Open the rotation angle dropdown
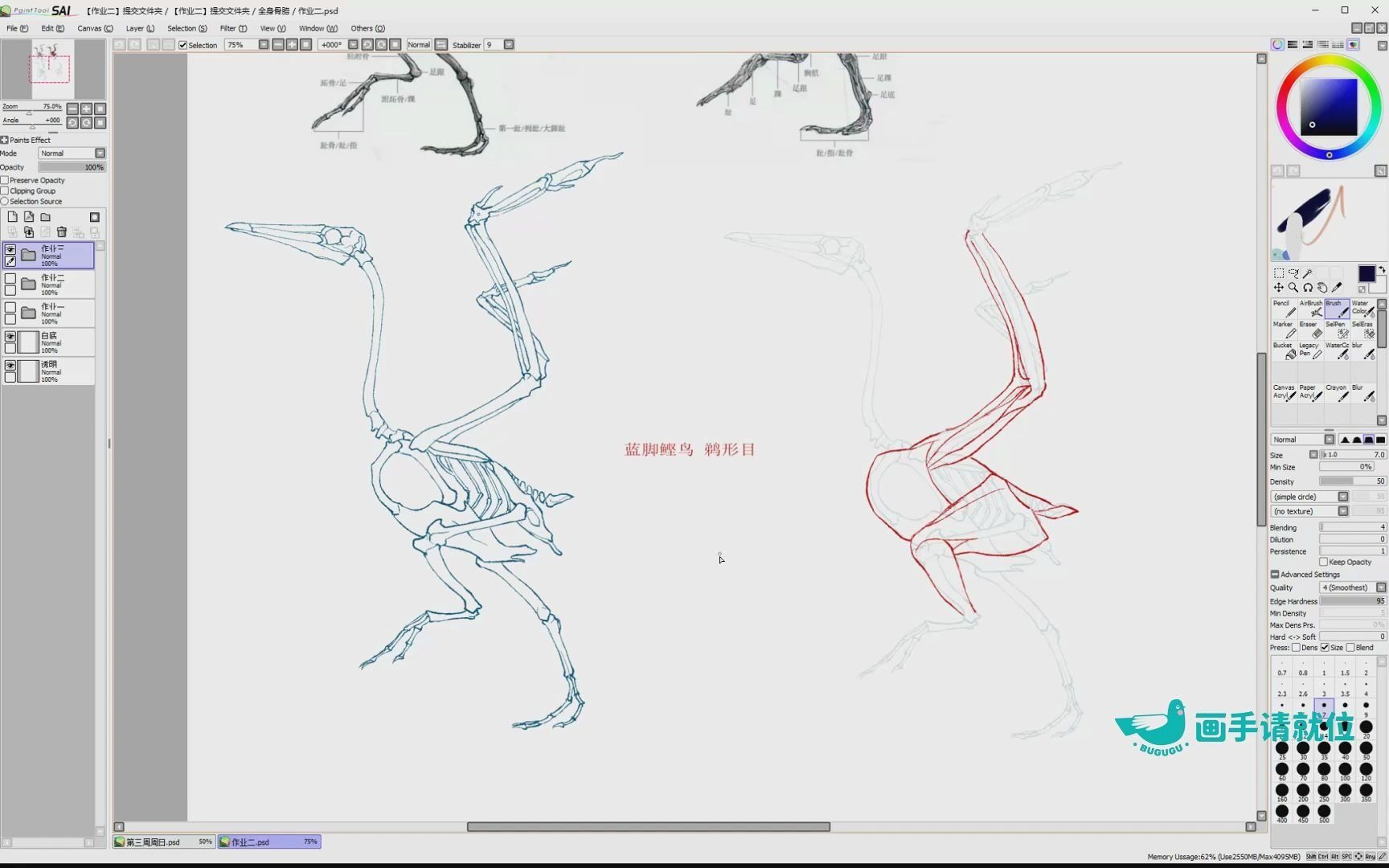 (353, 45)
